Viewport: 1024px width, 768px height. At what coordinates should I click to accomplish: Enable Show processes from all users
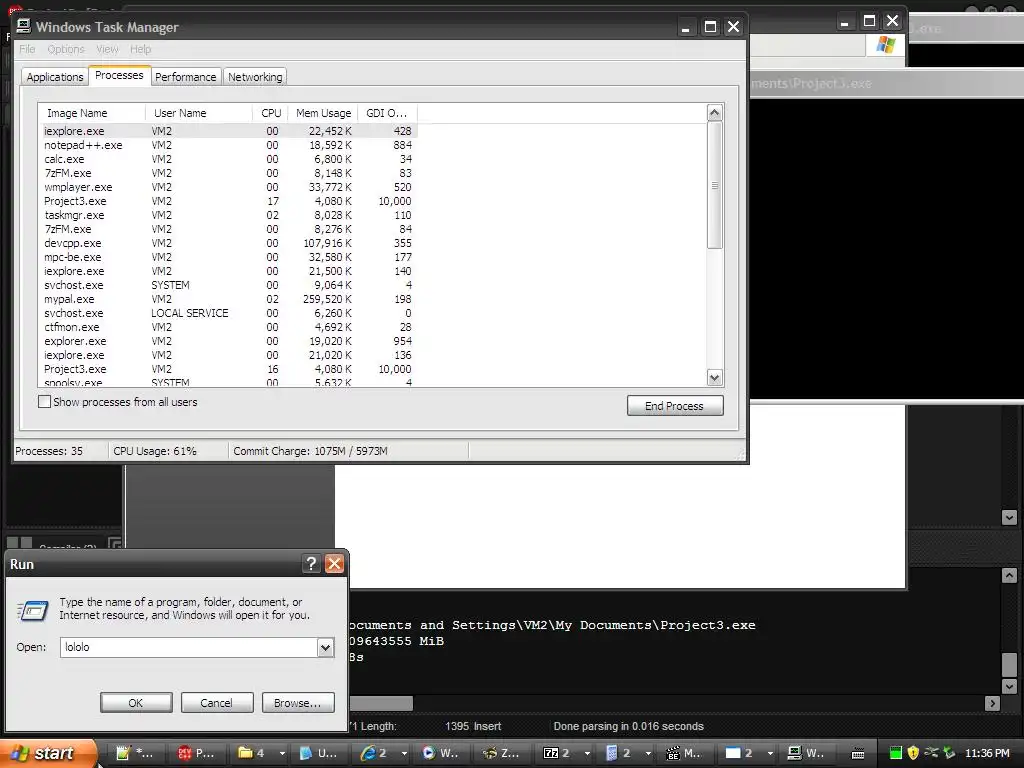[x=44, y=402]
